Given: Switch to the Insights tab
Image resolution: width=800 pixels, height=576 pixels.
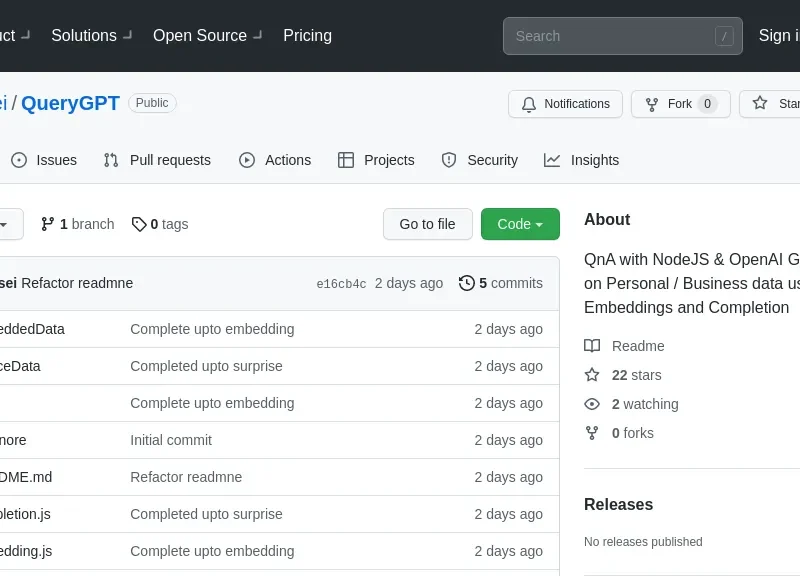Looking at the screenshot, I should [x=581, y=160].
